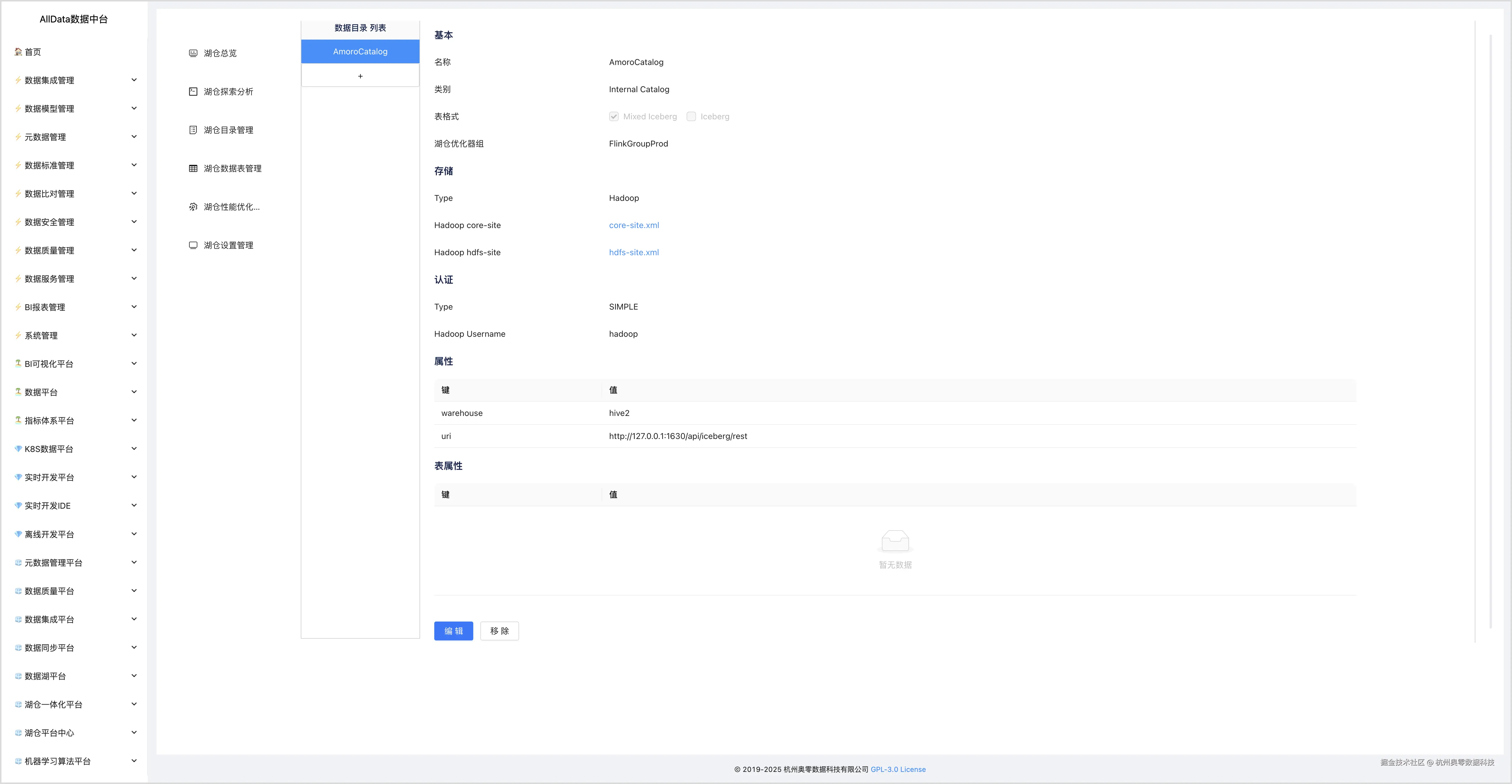Click the 湖仓目录管理 document icon
1512x784 pixels.
[193, 130]
